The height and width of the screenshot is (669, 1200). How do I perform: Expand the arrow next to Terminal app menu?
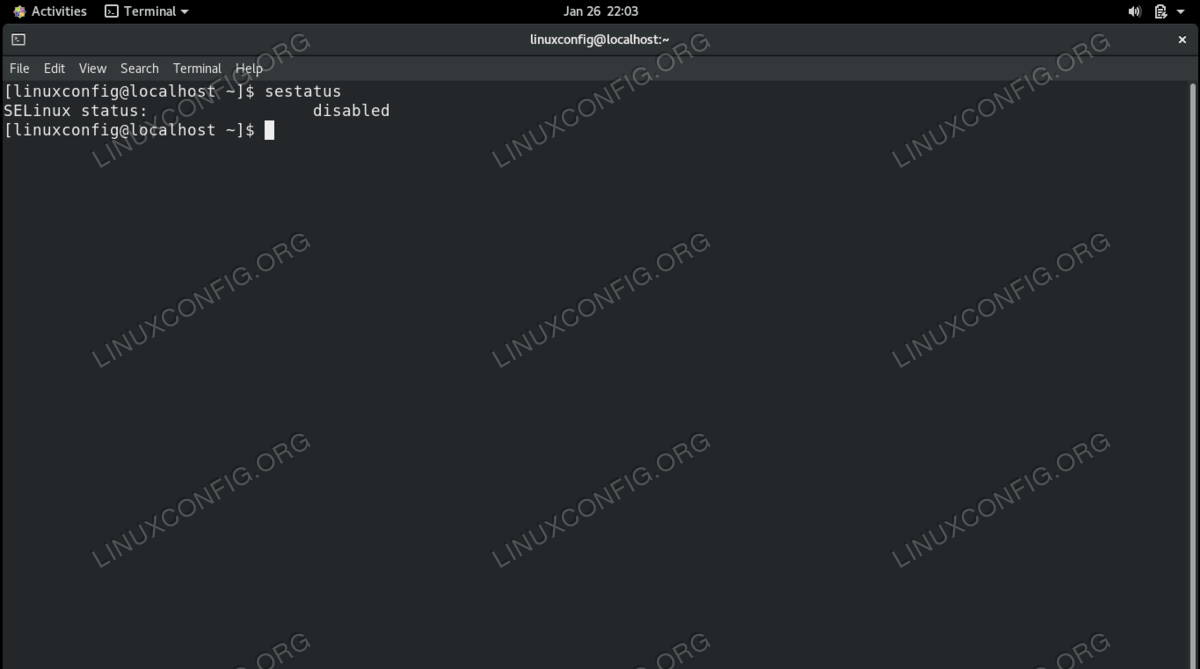184,12
